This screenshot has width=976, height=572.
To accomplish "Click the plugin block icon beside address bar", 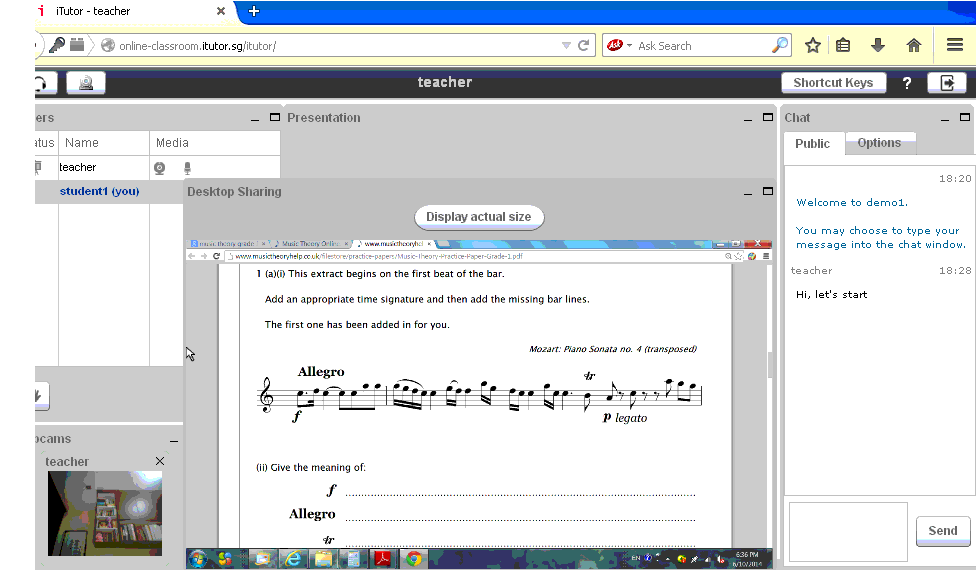I will [77, 45].
